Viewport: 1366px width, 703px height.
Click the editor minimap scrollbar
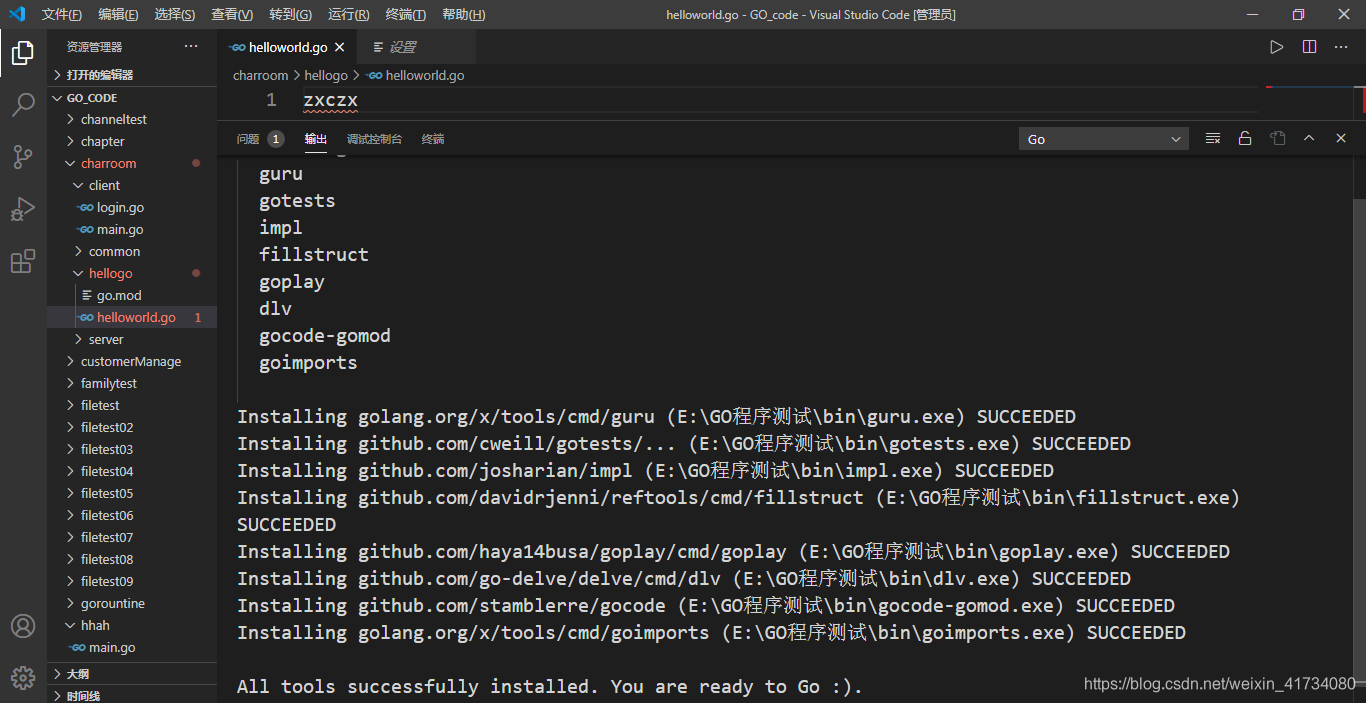pyautogui.click(x=1359, y=100)
